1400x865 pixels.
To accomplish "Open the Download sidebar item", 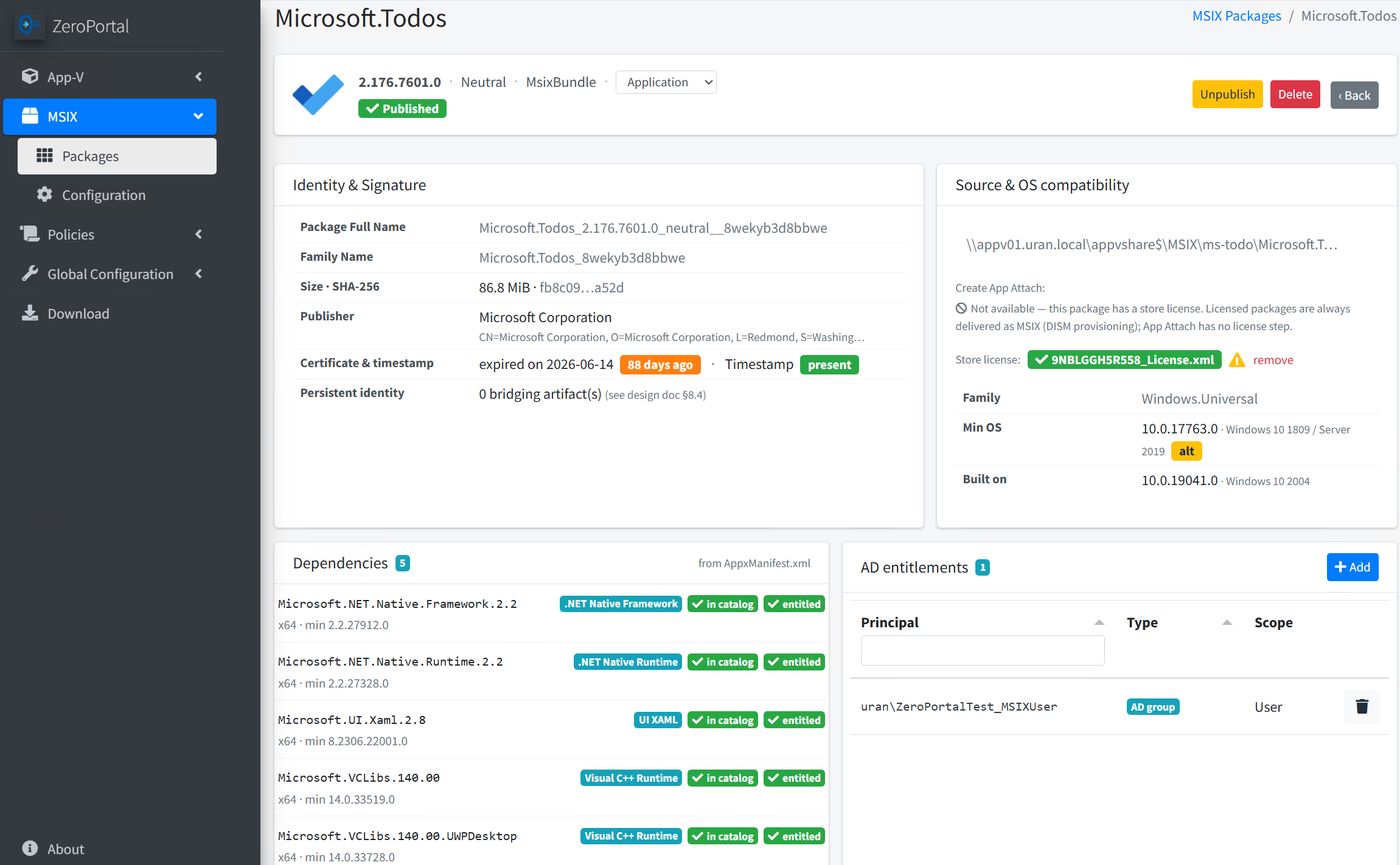I will 110,313.
